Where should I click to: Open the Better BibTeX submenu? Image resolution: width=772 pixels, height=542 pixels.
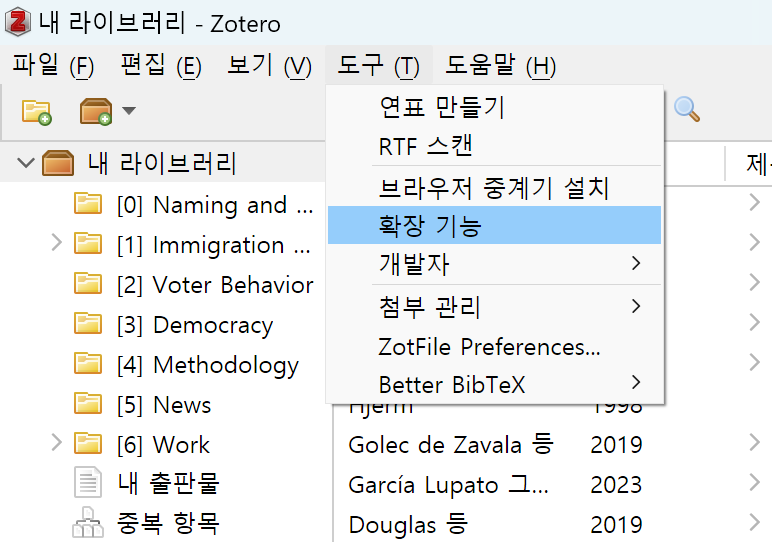(494, 384)
